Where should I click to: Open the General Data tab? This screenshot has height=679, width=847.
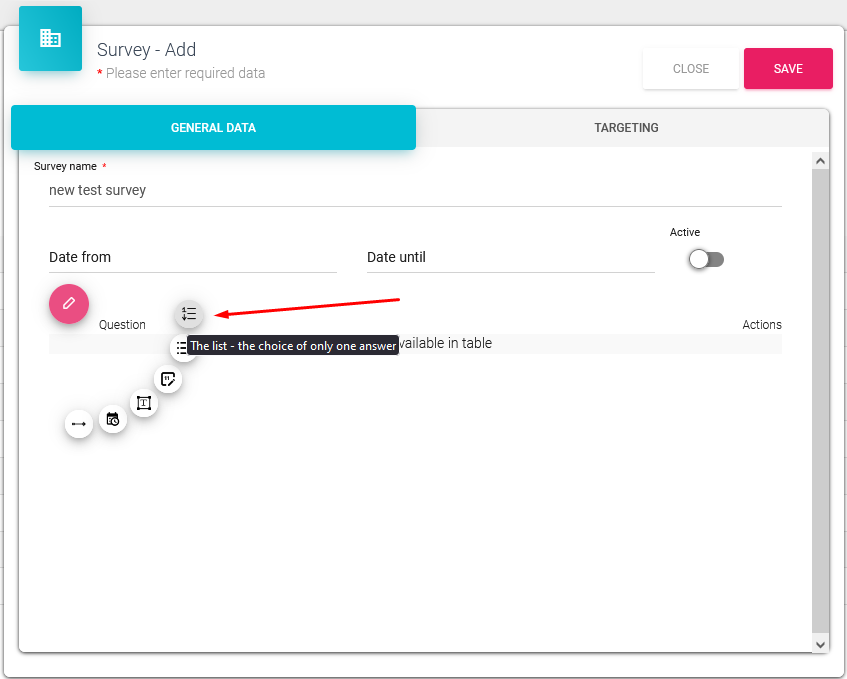click(213, 128)
